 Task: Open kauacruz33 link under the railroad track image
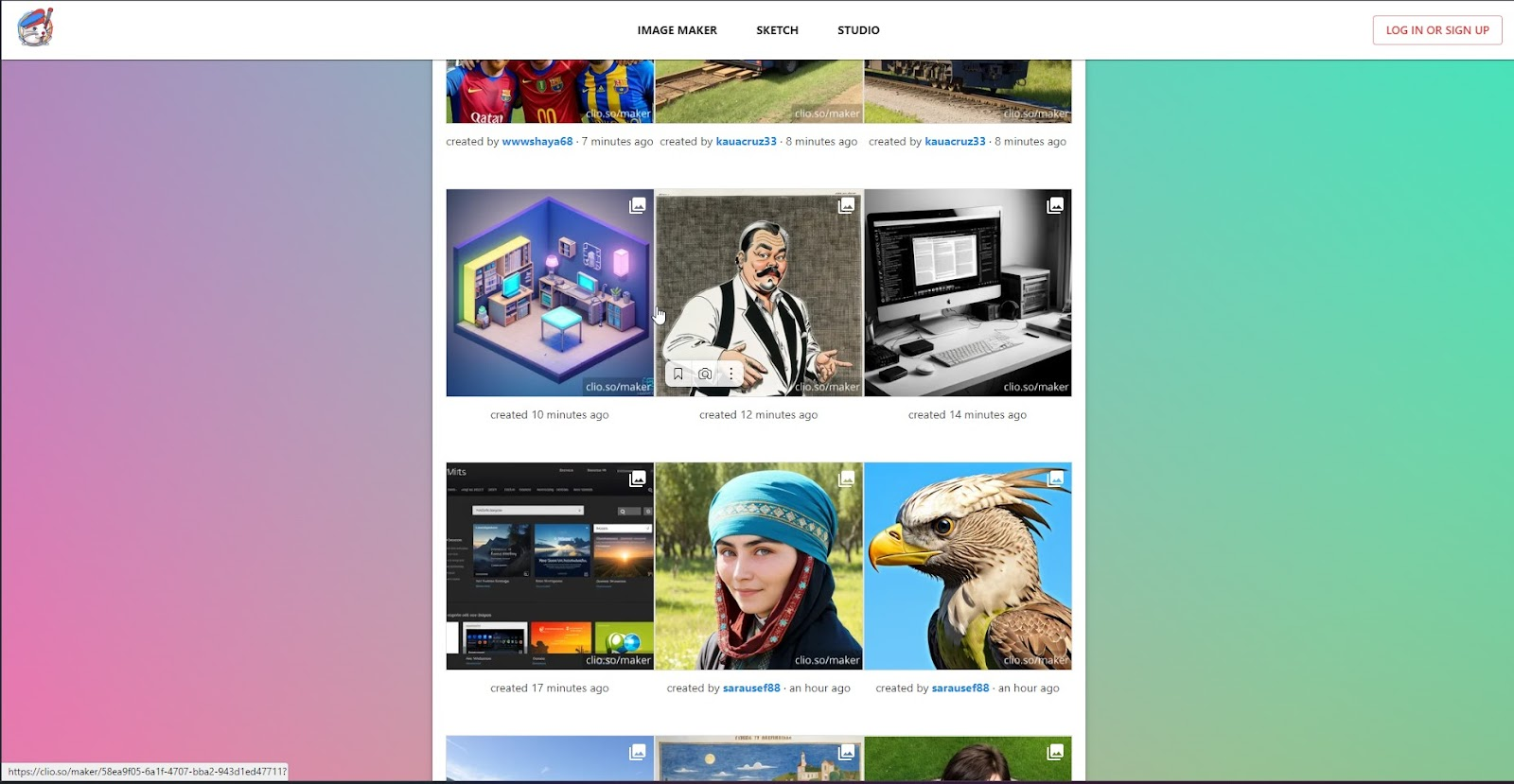pos(746,142)
